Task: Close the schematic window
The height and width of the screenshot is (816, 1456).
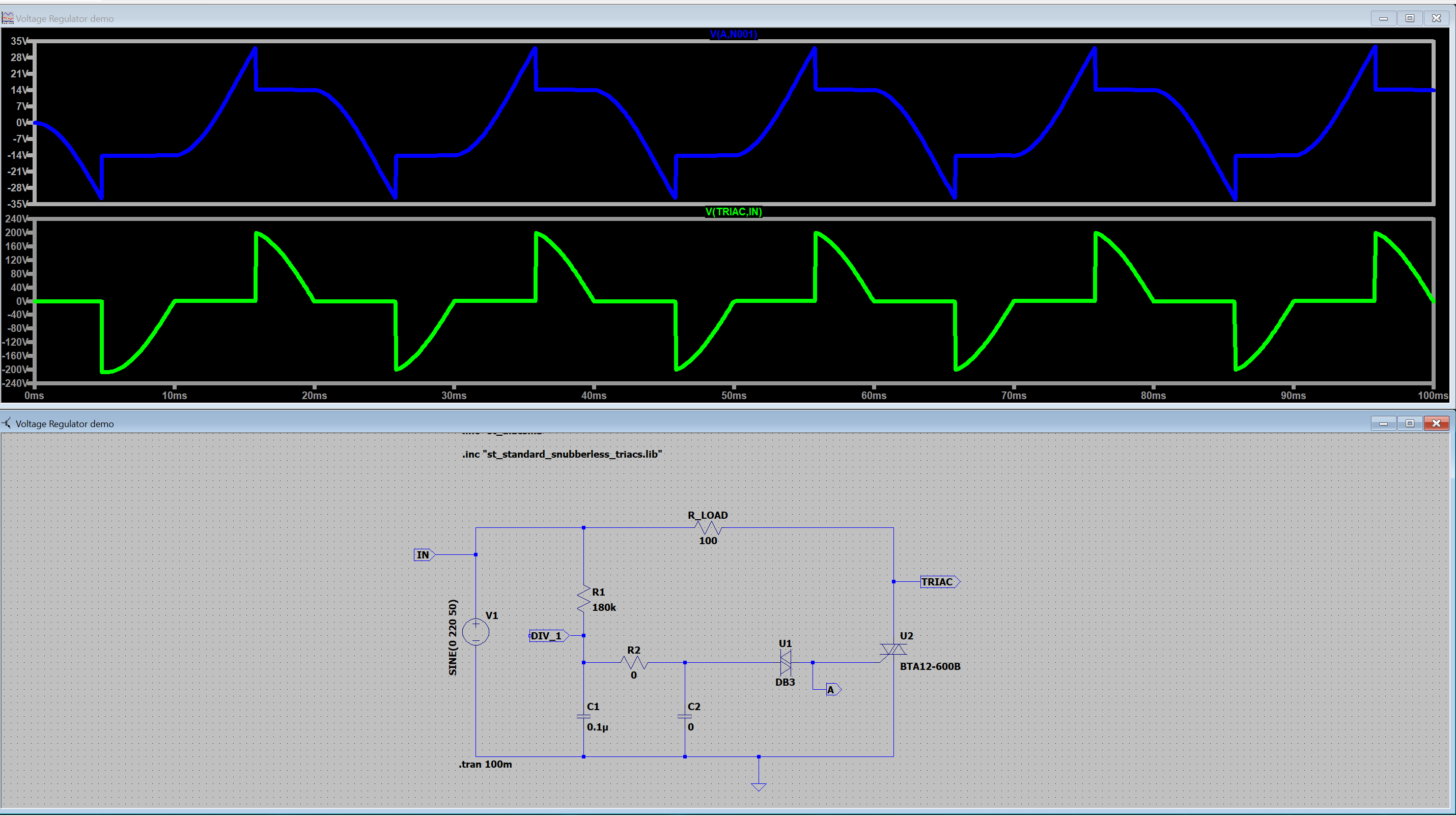Action: [1436, 423]
